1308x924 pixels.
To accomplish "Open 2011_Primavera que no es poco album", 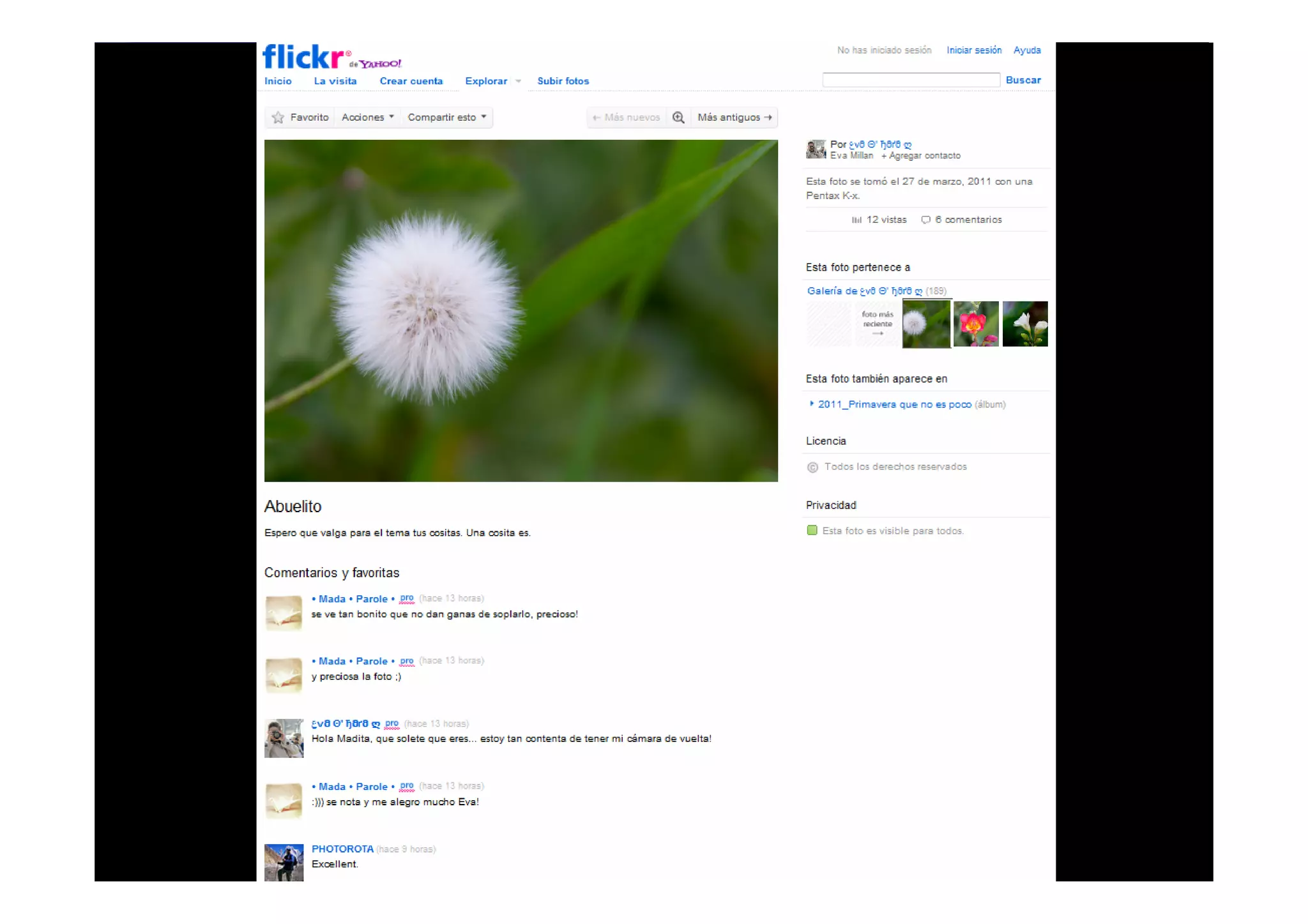I will point(895,404).
